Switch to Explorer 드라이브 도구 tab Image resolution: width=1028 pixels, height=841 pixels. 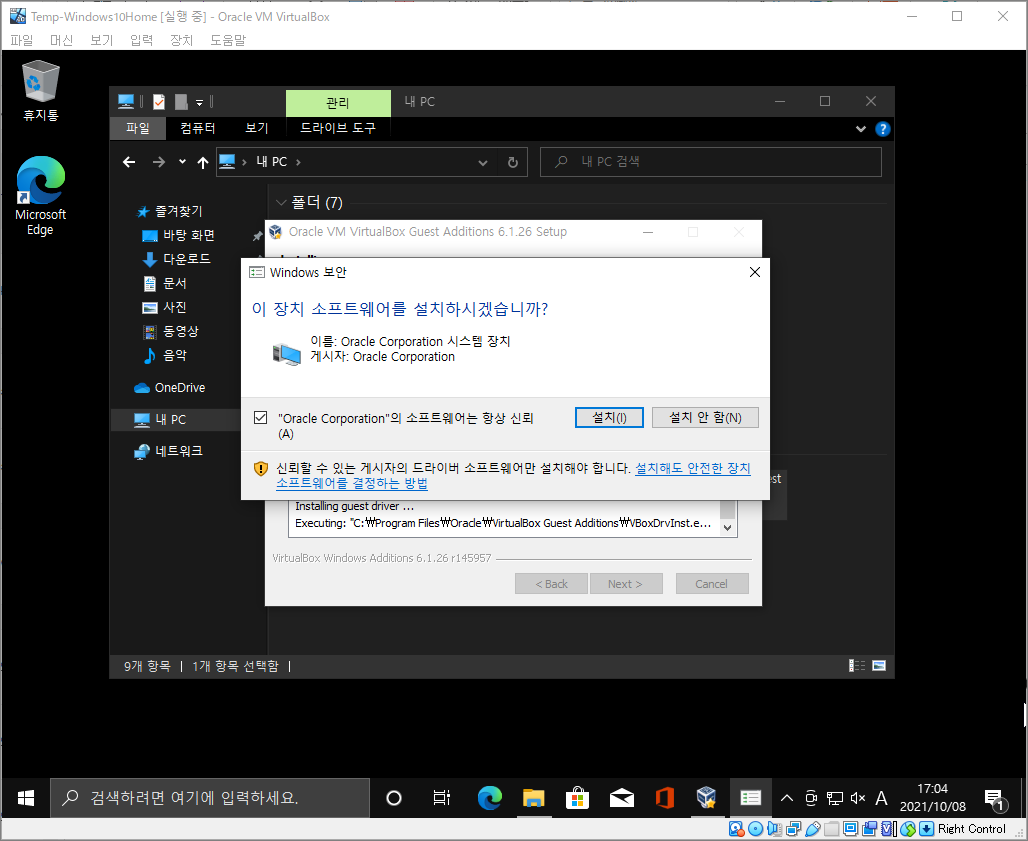[338, 128]
